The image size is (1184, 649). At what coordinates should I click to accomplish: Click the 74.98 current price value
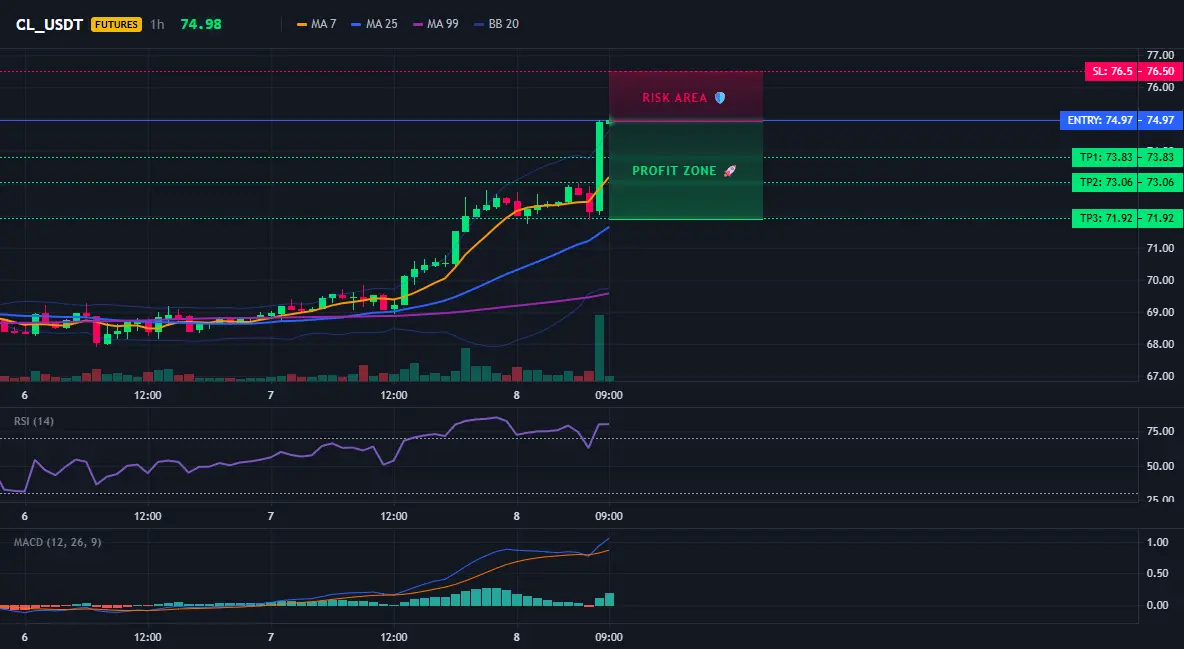201,24
